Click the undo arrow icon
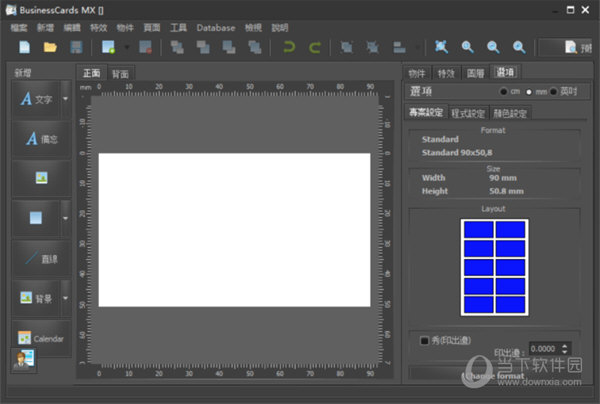The height and width of the screenshot is (404, 600). pos(289,47)
